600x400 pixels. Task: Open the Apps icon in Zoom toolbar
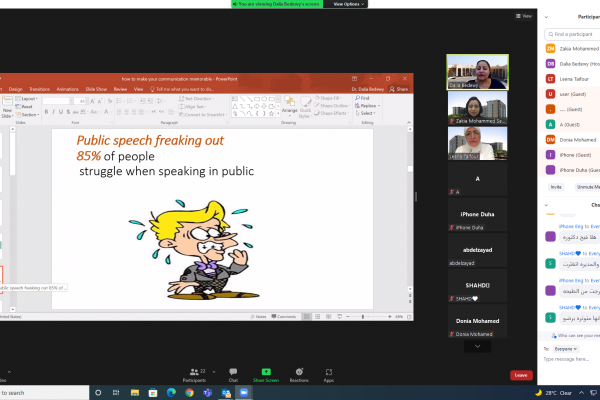click(328, 370)
